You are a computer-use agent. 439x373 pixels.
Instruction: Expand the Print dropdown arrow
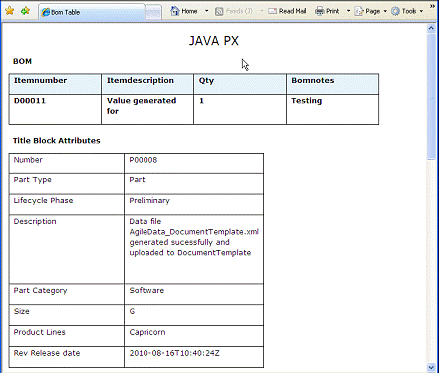tap(348, 11)
